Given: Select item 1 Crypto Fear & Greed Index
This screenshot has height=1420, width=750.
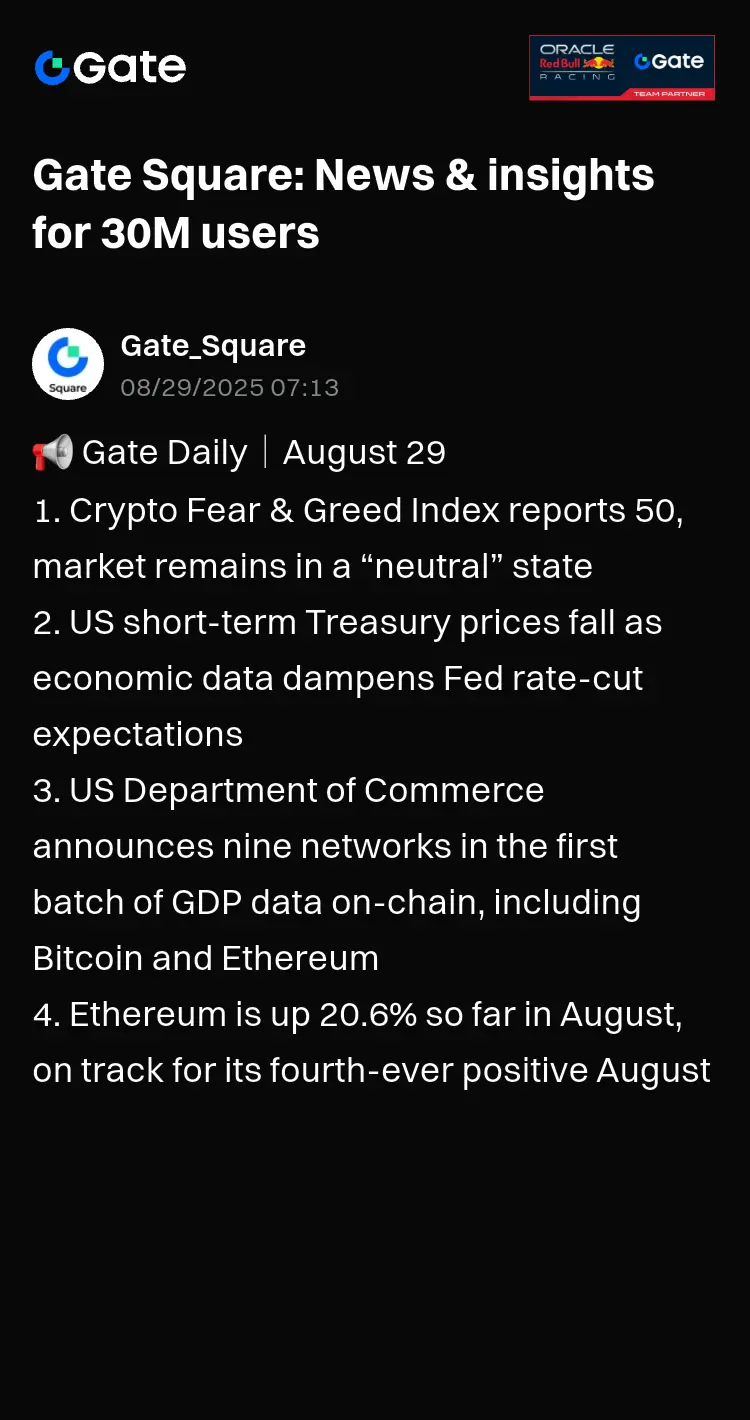Looking at the screenshot, I should coord(358,538).
